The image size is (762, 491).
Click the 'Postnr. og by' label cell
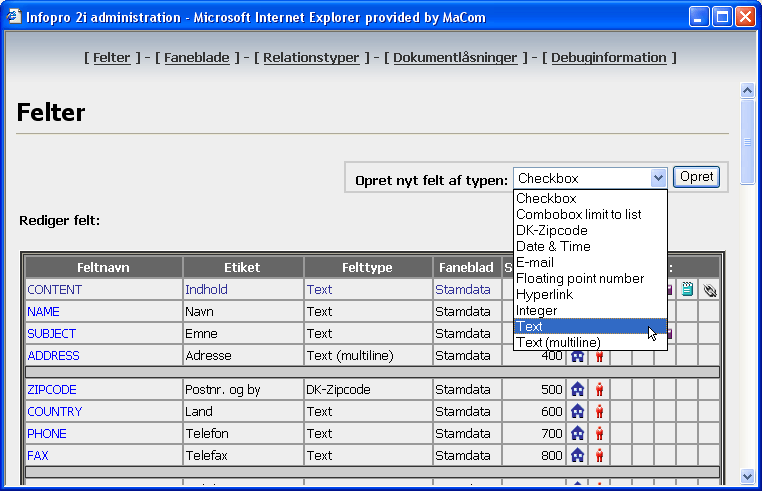point(242,389)
